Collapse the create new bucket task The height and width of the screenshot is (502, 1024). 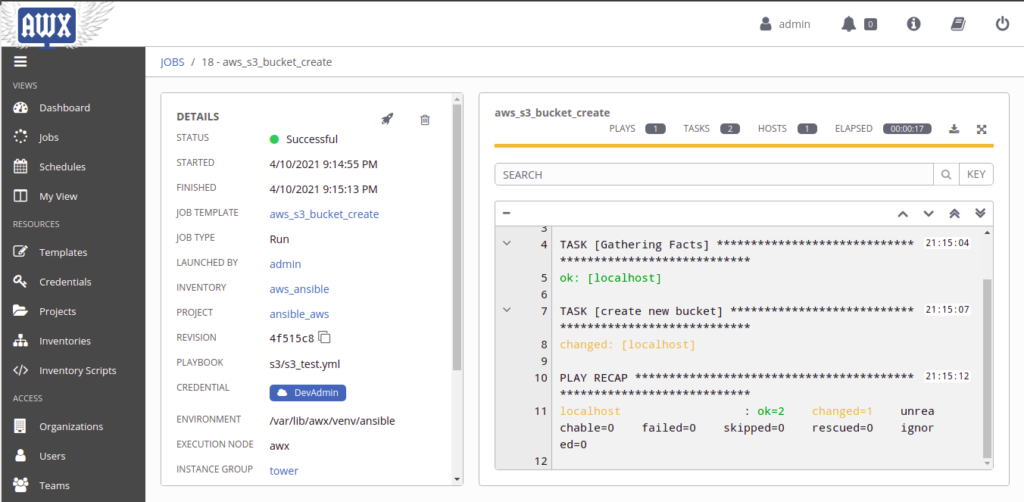coord(506,310)
